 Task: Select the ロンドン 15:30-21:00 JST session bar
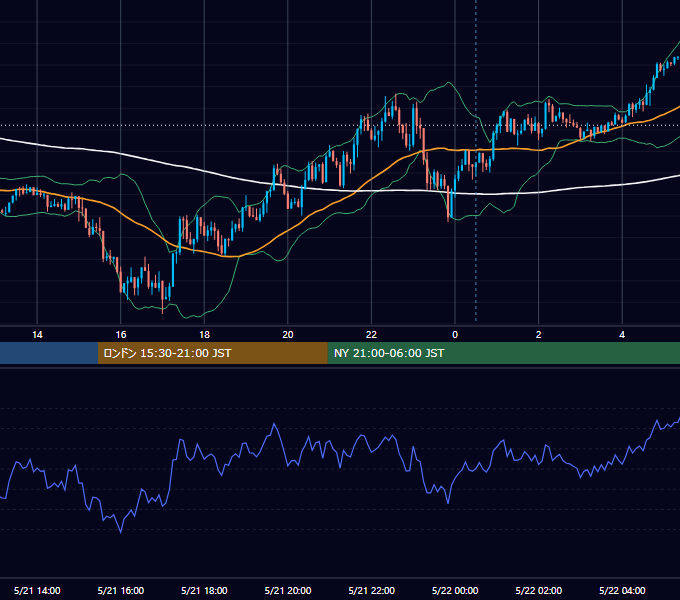tap(212, 353)
